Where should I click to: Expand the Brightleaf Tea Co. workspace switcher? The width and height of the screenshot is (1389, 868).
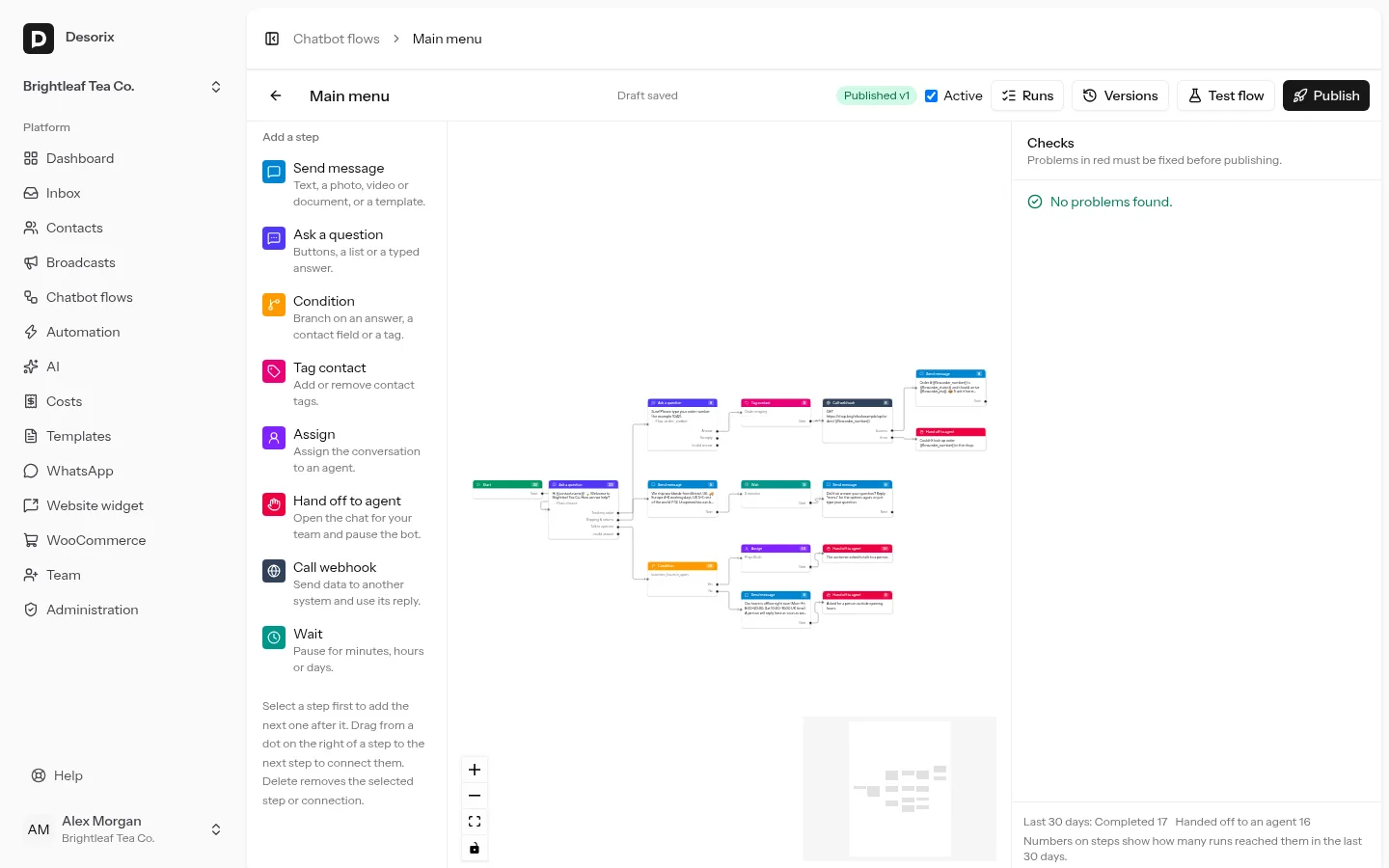pyautogui.click(x=123, y=87)
